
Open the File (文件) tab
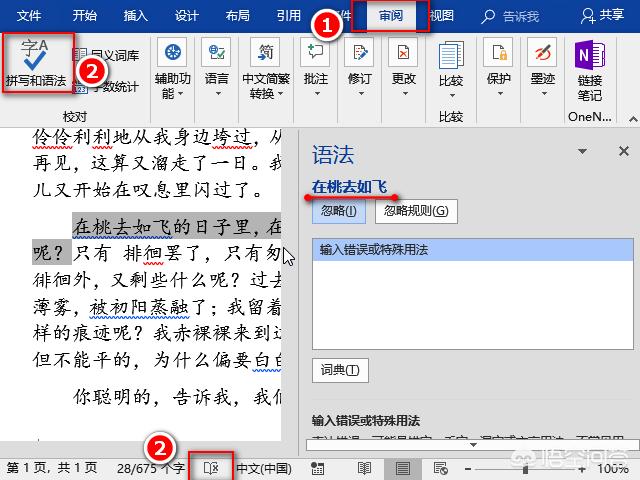[x=29, y=16]
